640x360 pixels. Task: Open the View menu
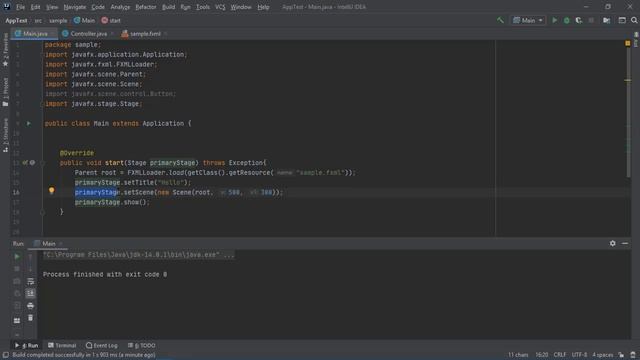coord(52,7)
